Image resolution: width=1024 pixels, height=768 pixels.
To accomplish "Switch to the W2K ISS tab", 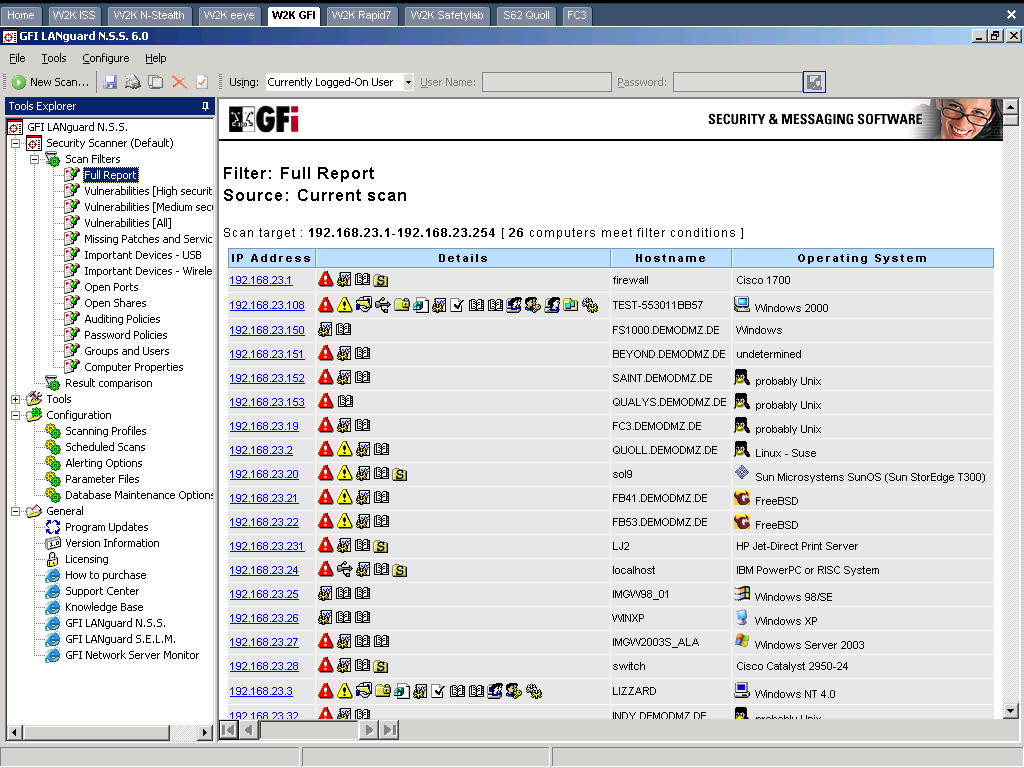I will [74, 16].
